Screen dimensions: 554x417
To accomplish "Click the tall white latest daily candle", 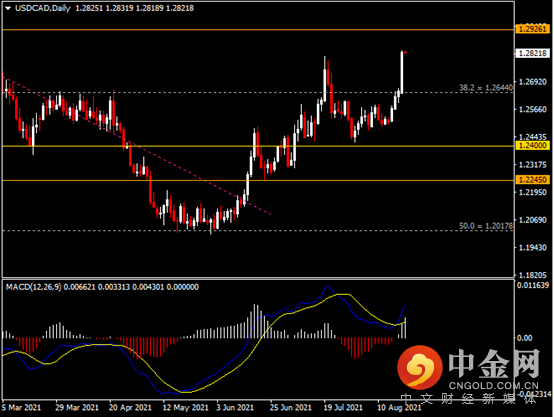I will coord(402,72).
